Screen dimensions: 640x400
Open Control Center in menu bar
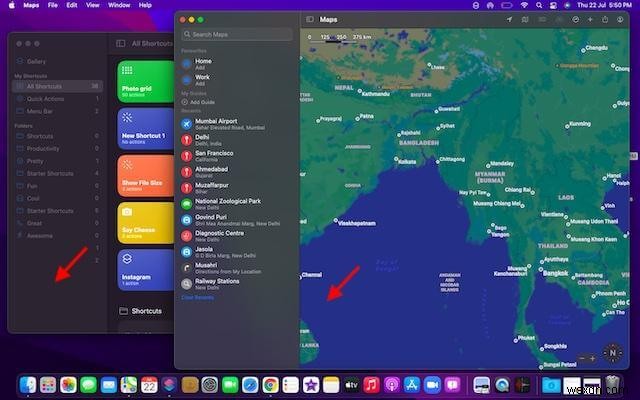(553, 5)
